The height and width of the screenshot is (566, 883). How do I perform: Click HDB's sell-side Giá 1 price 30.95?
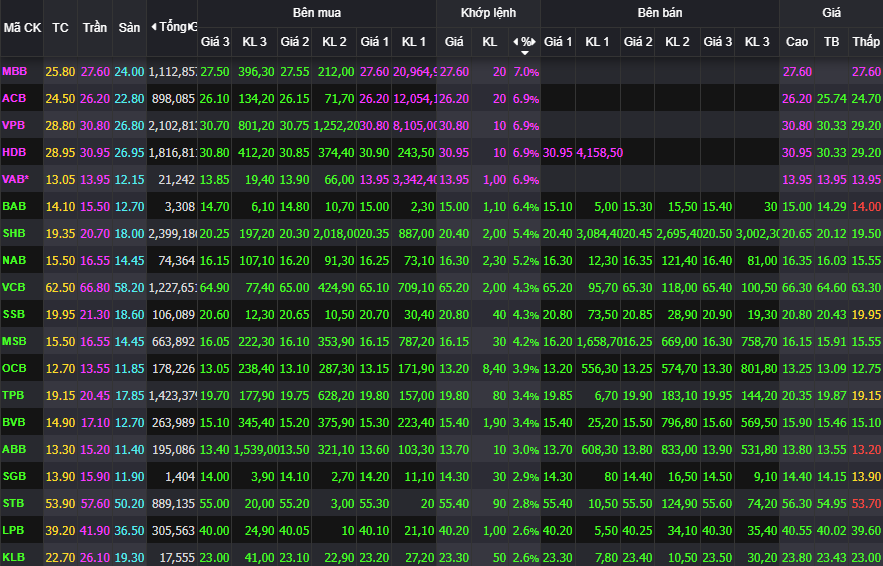pos(557,153)
